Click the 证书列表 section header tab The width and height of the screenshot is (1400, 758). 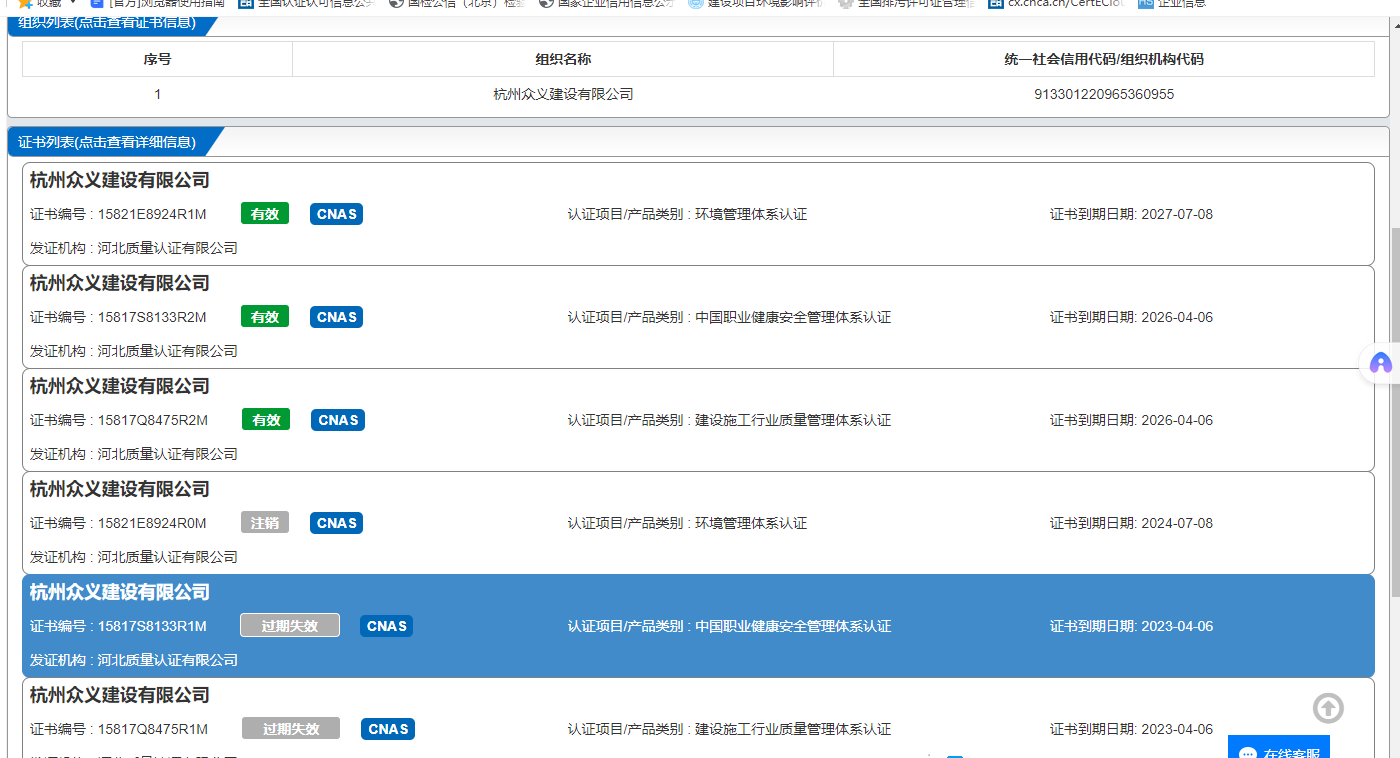click(108, 142)
